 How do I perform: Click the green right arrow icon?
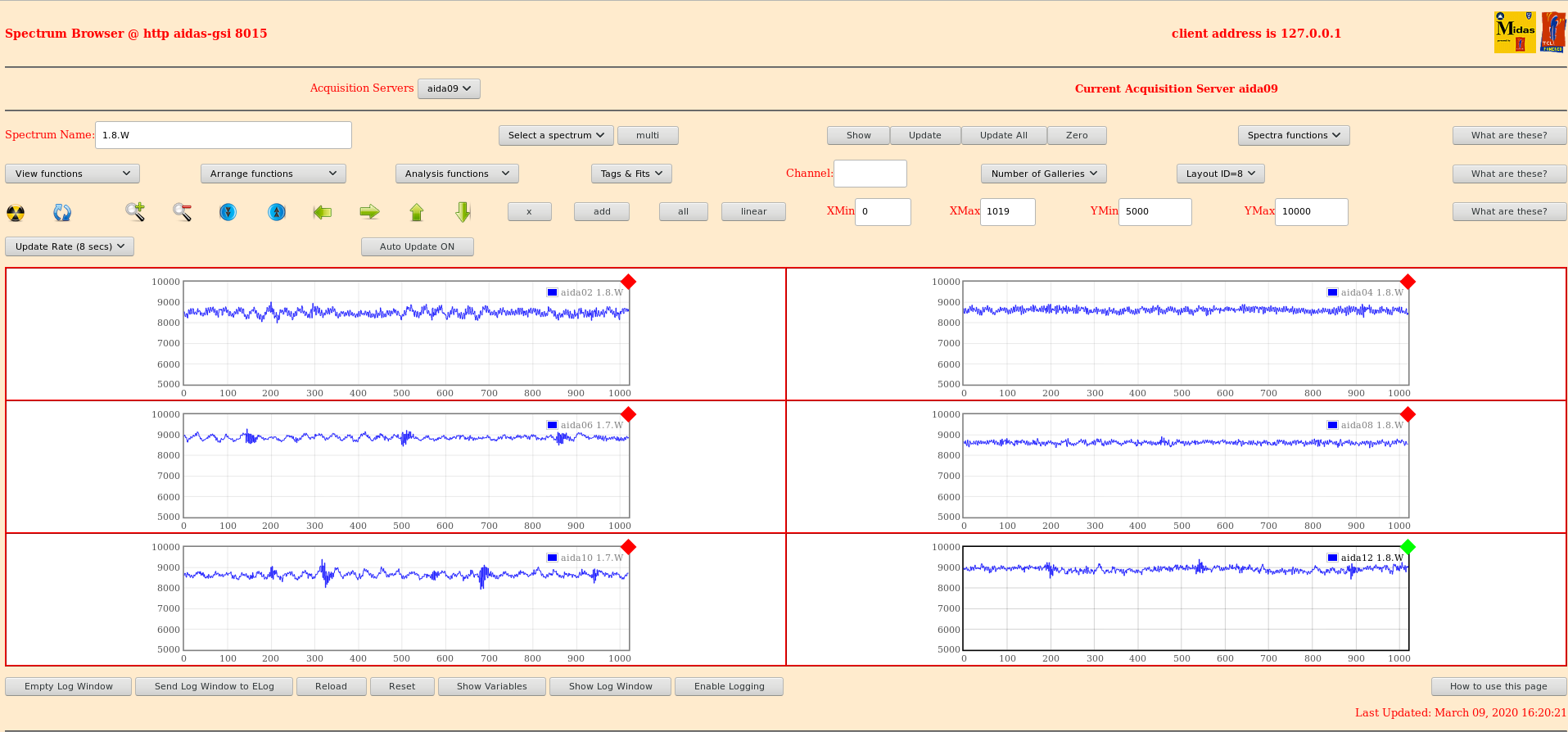[369, 212]
